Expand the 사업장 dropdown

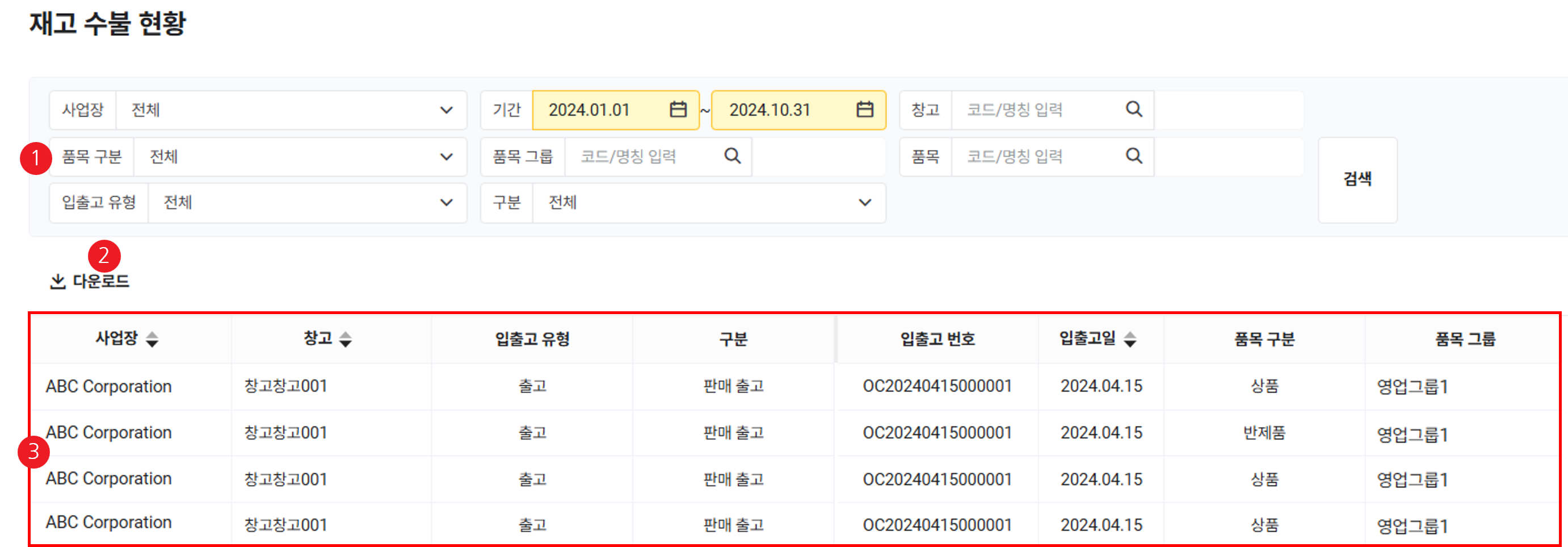click(x=445, y=110)
